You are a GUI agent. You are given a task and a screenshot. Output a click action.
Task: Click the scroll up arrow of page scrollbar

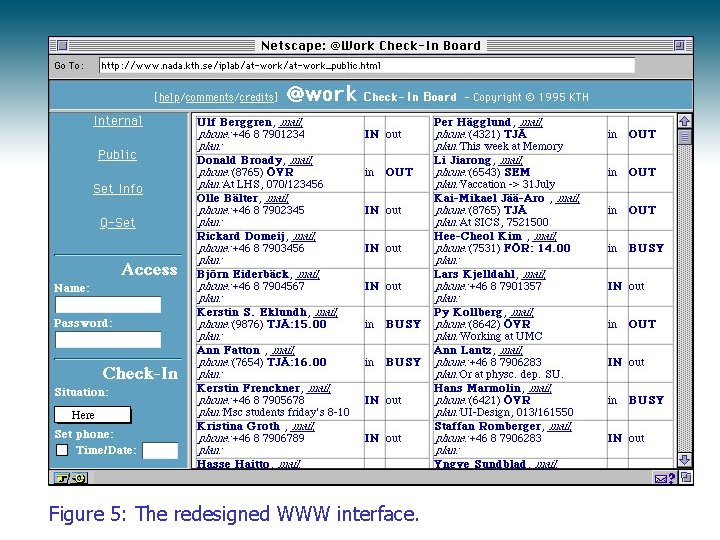pos(684,121)
